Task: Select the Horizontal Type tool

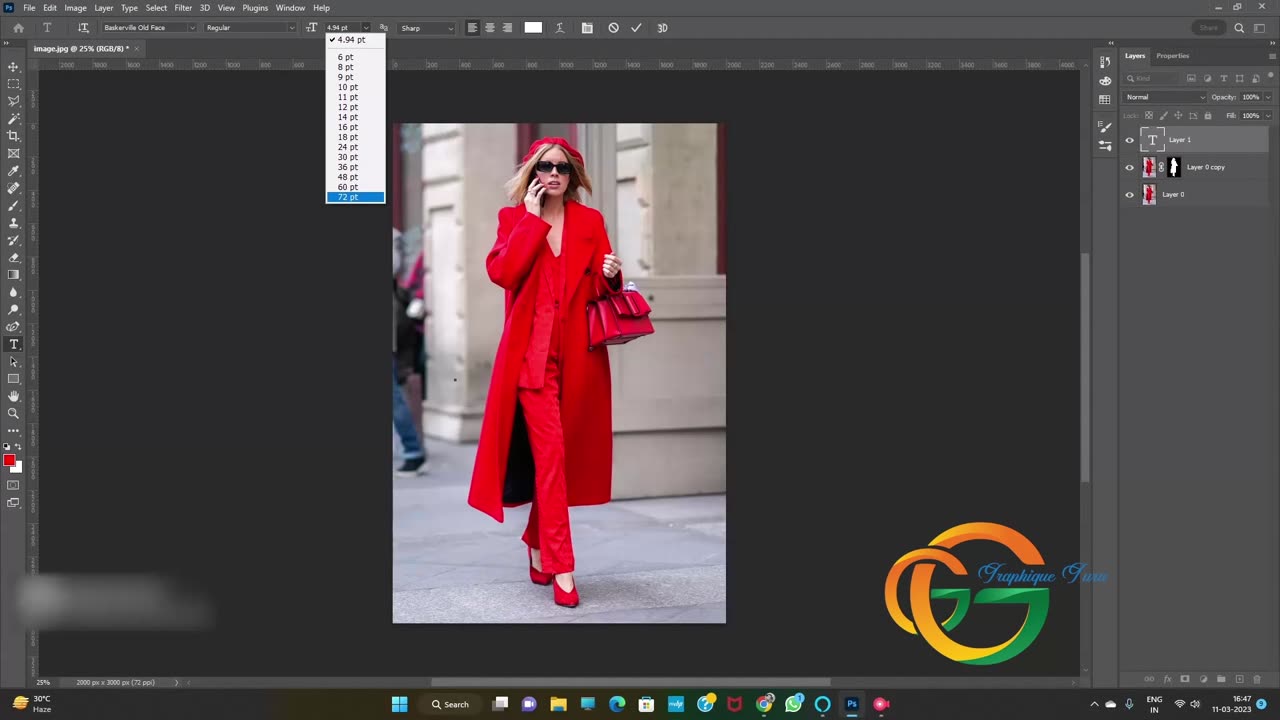Action: (13, 344)
